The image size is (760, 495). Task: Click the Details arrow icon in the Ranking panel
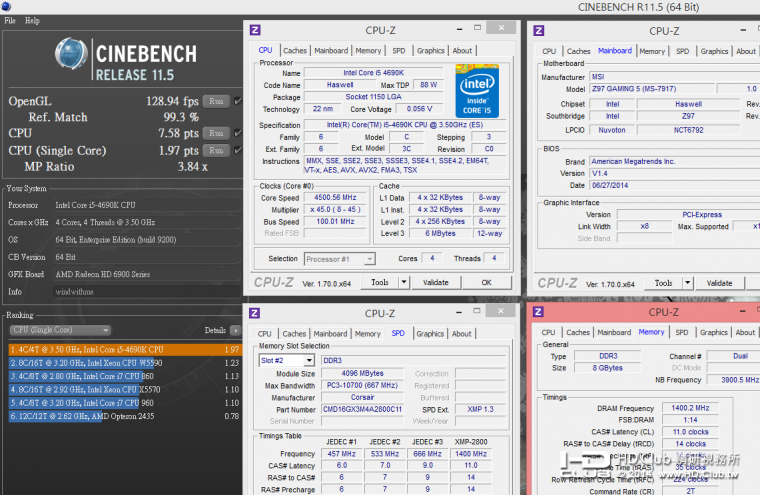(235, 330)
